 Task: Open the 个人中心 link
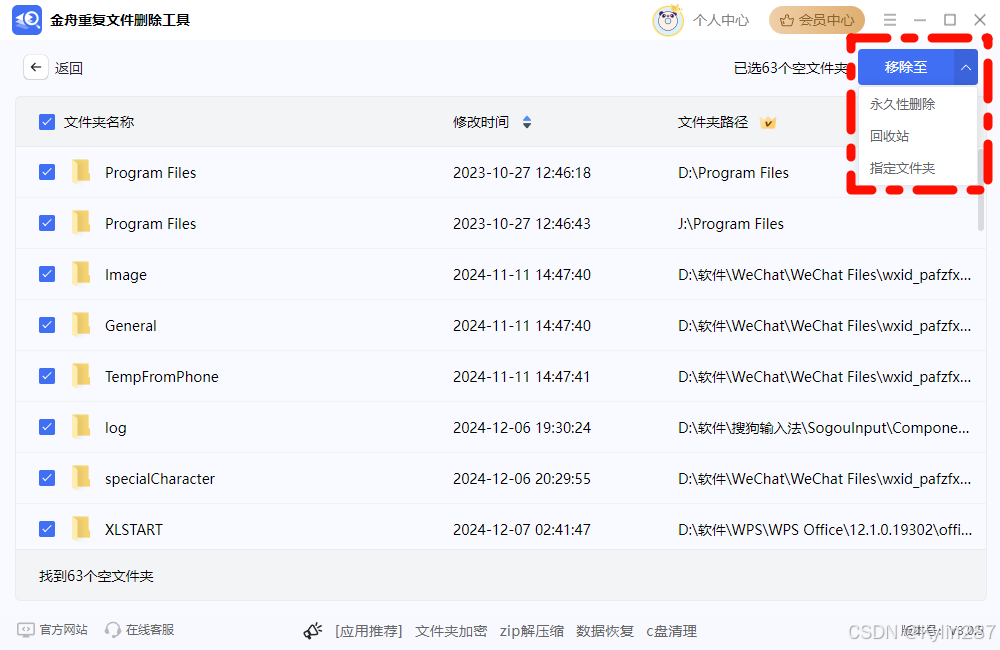pos(721,20)
